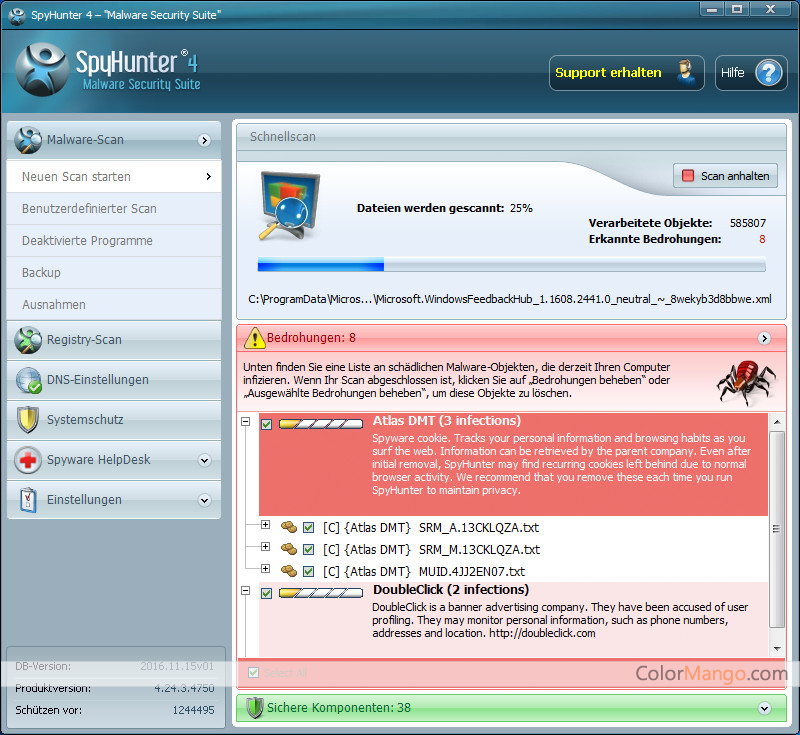Click the Erkannte Bedrohungen value 8
Viewport: 800px width, 735px height.
coord(762,239)
